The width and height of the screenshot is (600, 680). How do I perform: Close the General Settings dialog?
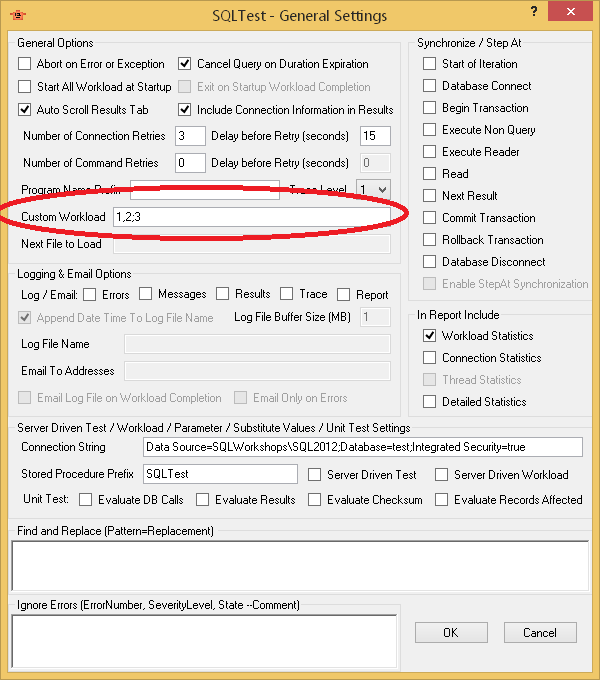pyautogui.click(x=570, y=11)
